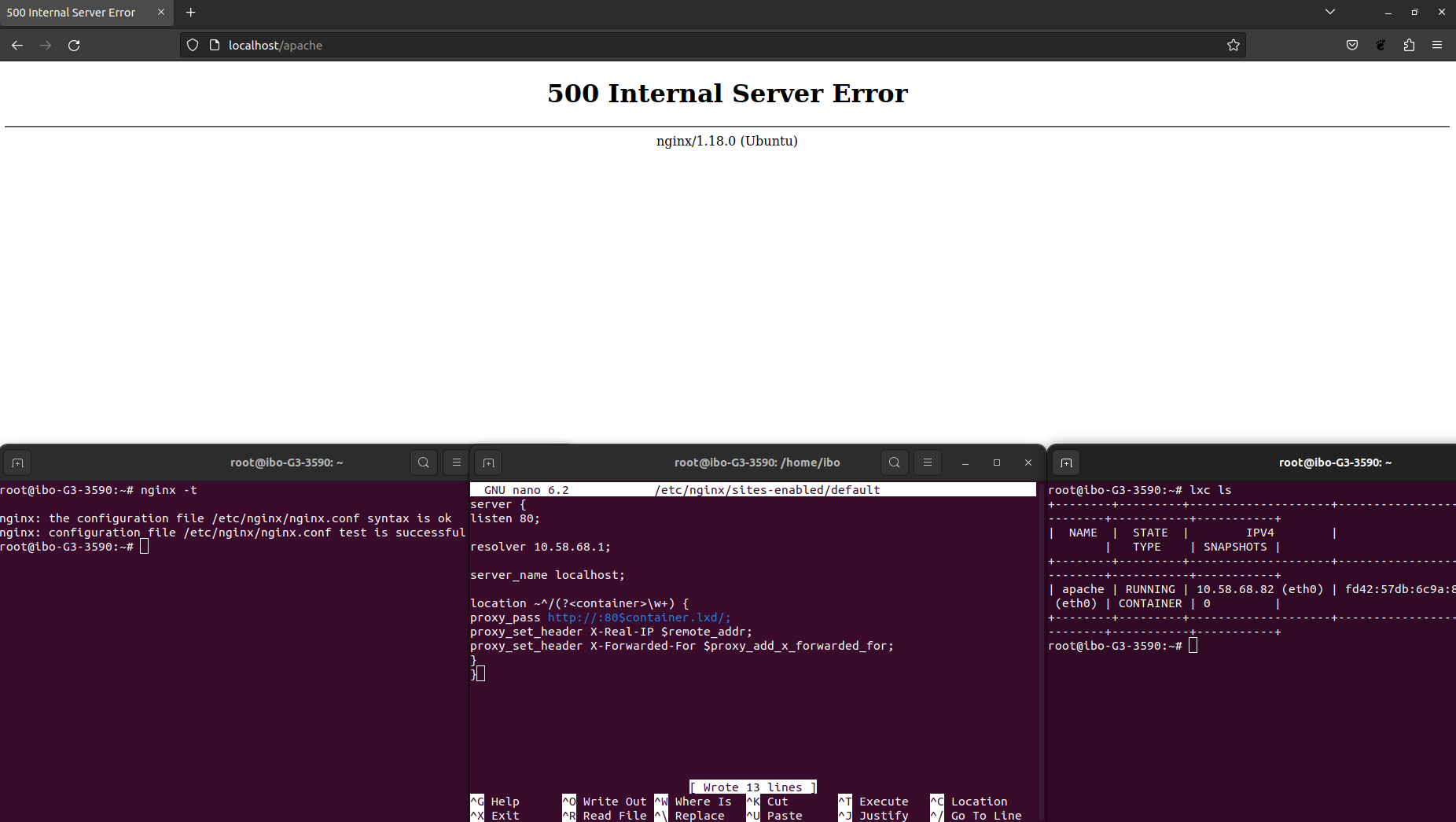Expand the list all tabs chevron
Screen dimensions: 1456x822
1329,12
